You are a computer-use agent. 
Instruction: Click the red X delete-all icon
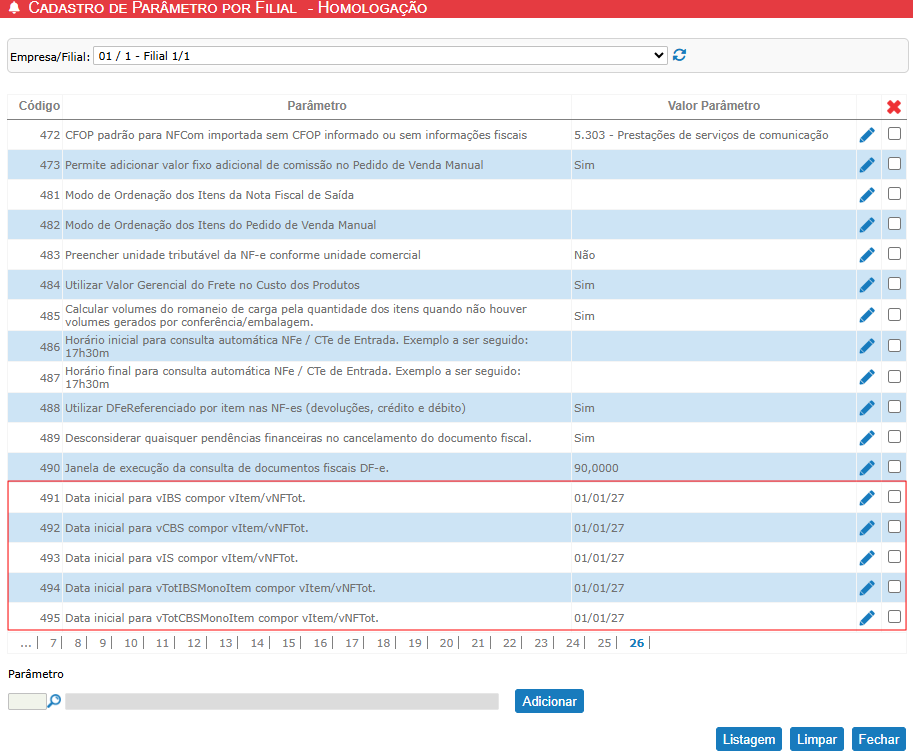(894, 107)
